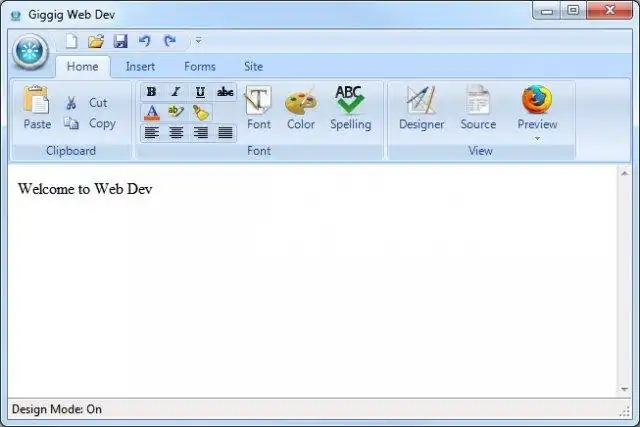Run the Spelling check
This screenshot has width=640, height=427.
[351, 108]
